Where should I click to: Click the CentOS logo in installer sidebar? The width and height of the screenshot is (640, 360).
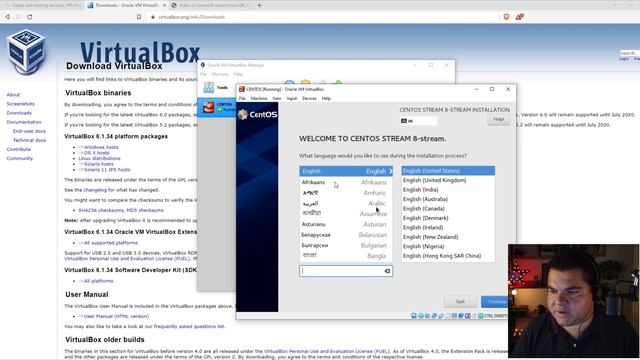point(258,114)
